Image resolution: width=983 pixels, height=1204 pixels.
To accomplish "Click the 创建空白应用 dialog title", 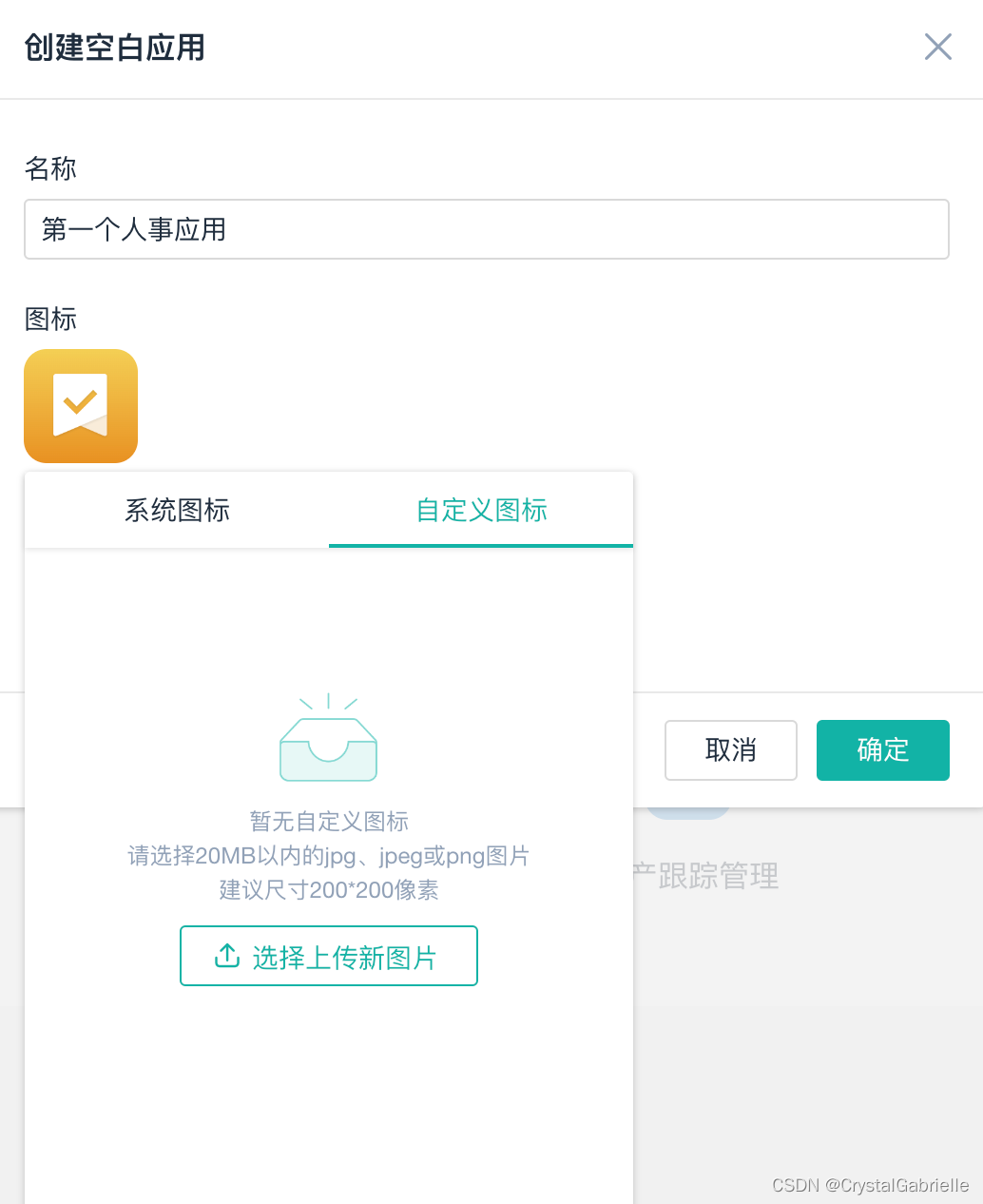I will coord(115,48).
